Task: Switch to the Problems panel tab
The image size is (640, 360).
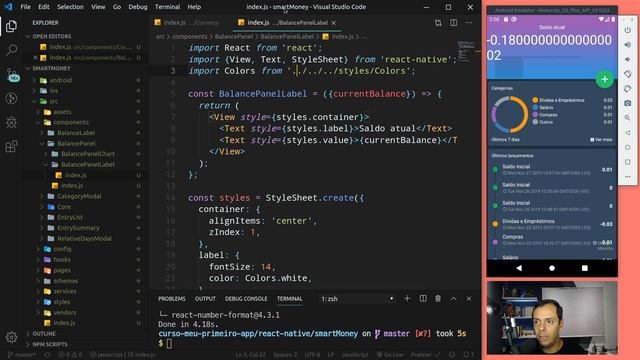Action: [x=172, y=299]
